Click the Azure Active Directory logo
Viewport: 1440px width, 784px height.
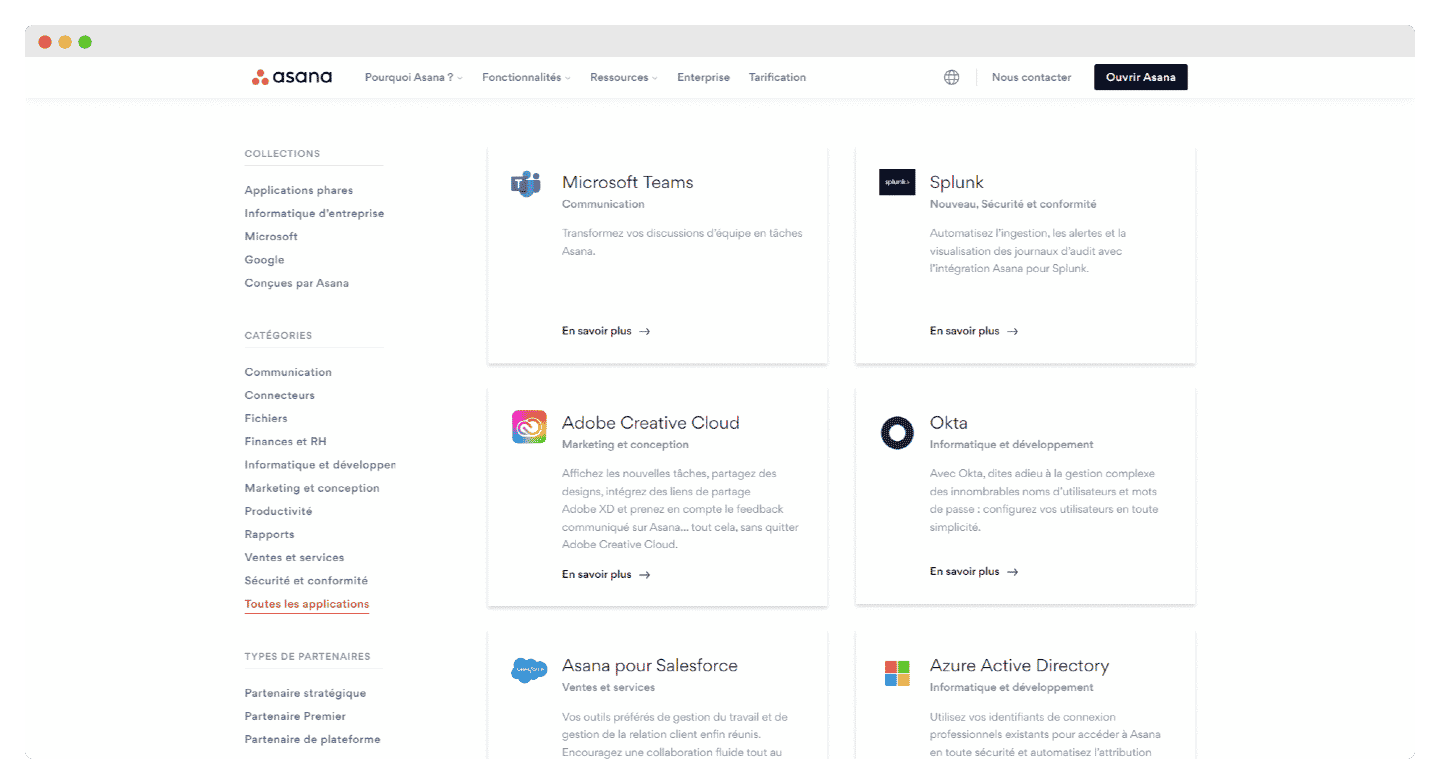click(x=897, y=673)
